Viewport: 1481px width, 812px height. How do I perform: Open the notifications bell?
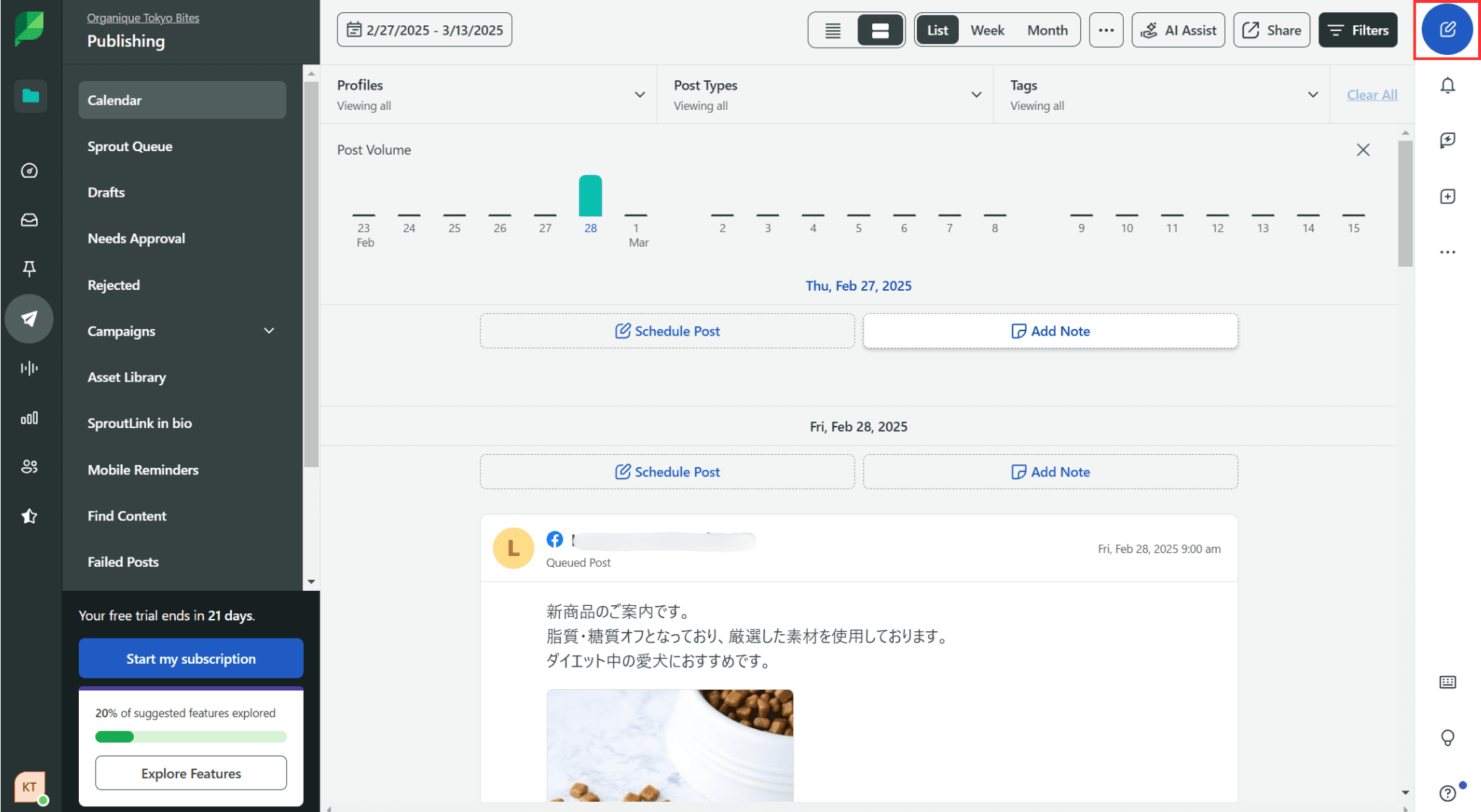pos(1447,85)
